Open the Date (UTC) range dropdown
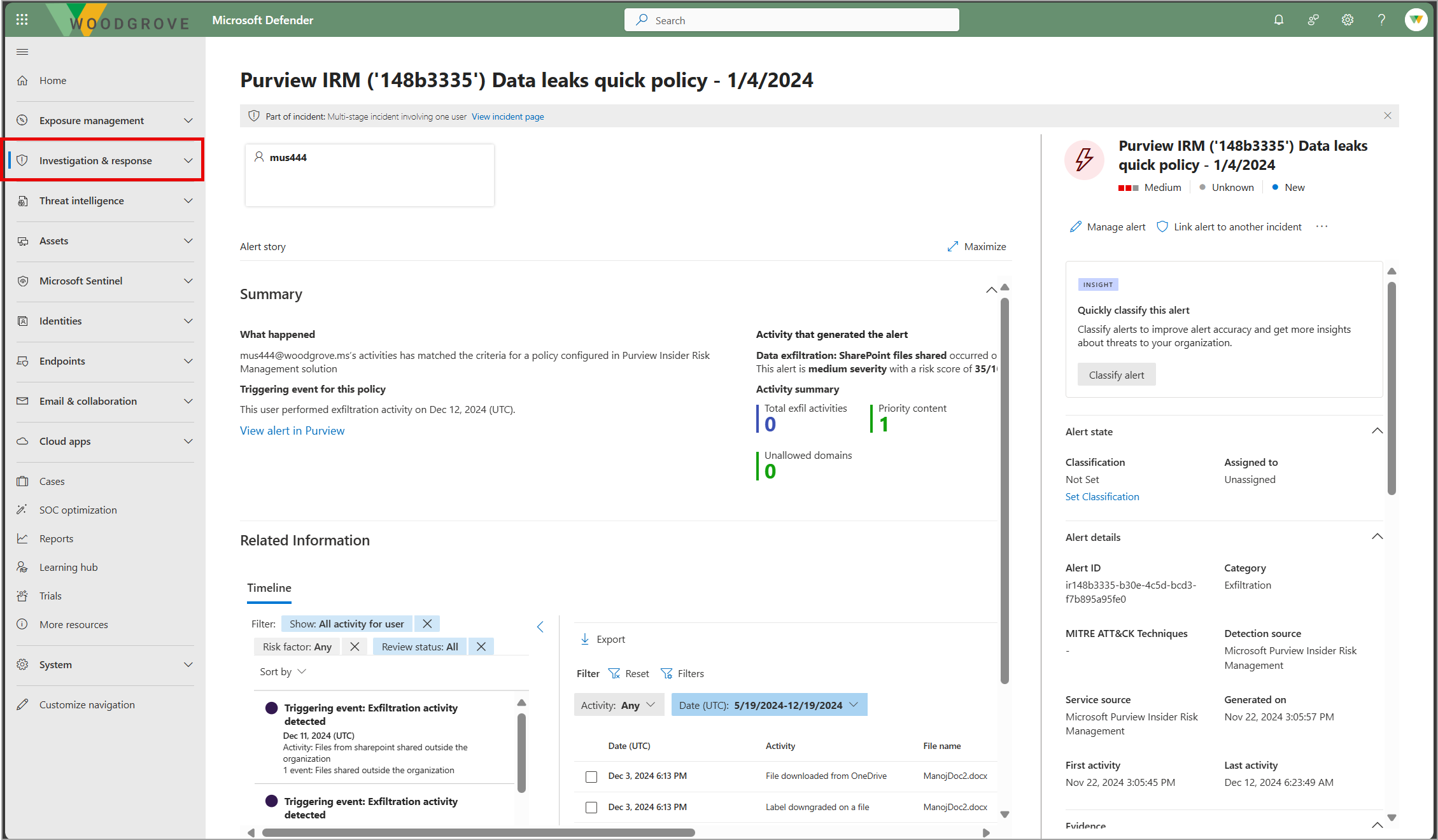The image size is (1438, 840). (769, 705)
